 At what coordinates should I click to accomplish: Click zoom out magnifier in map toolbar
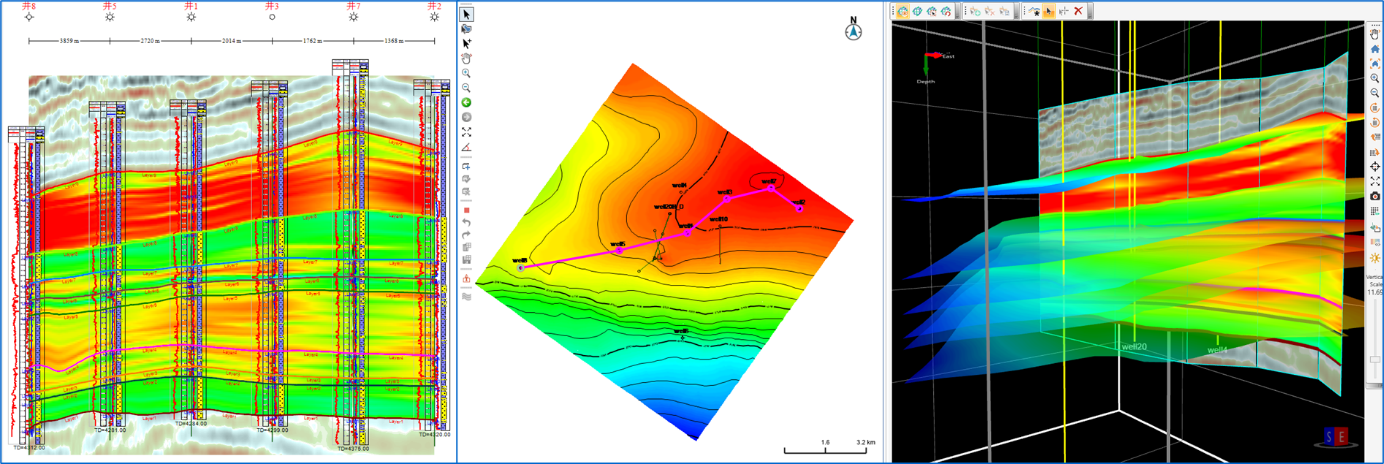(x=467, y=88)
